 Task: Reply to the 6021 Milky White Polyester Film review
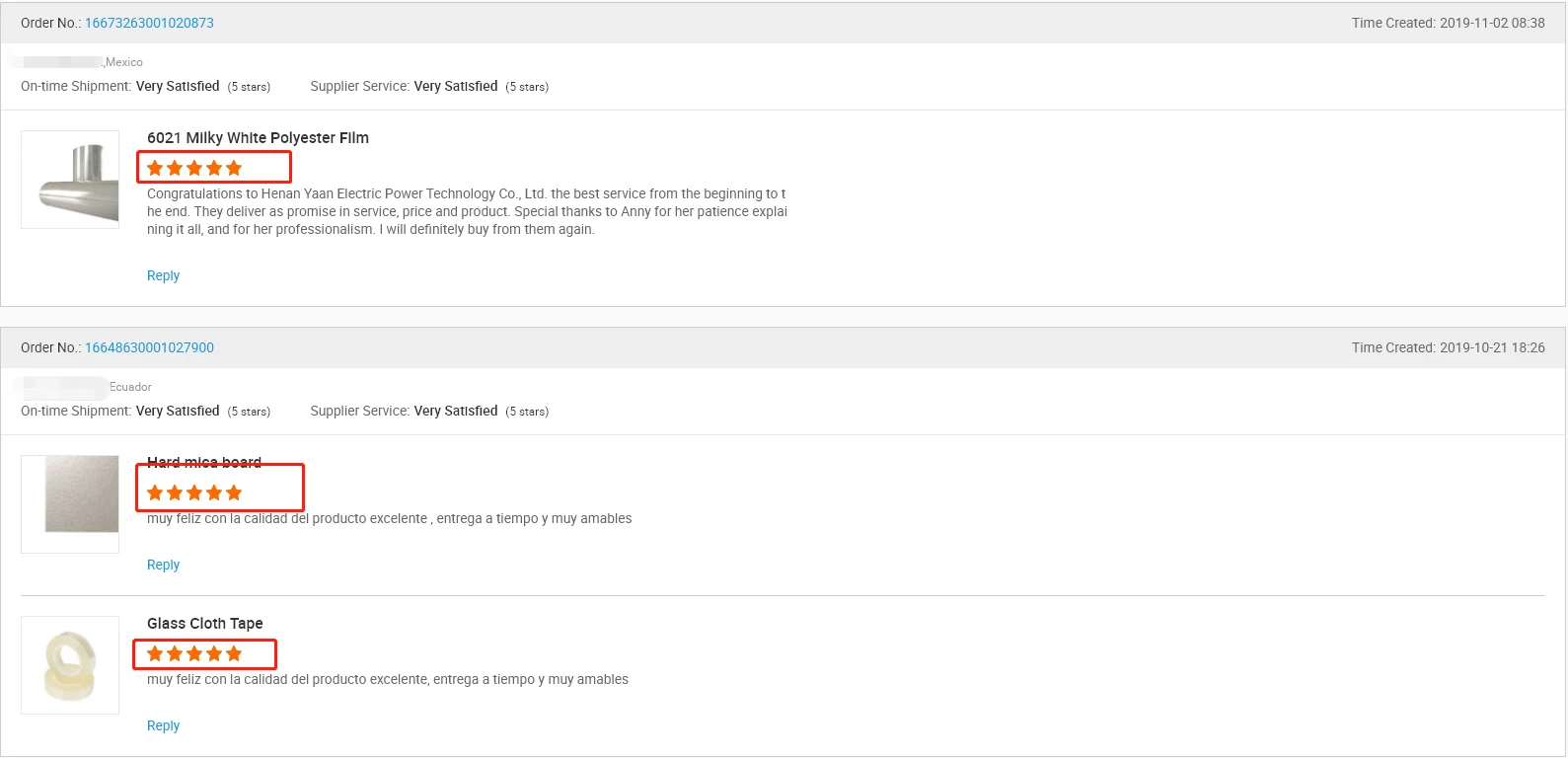[x=163, y=275]
